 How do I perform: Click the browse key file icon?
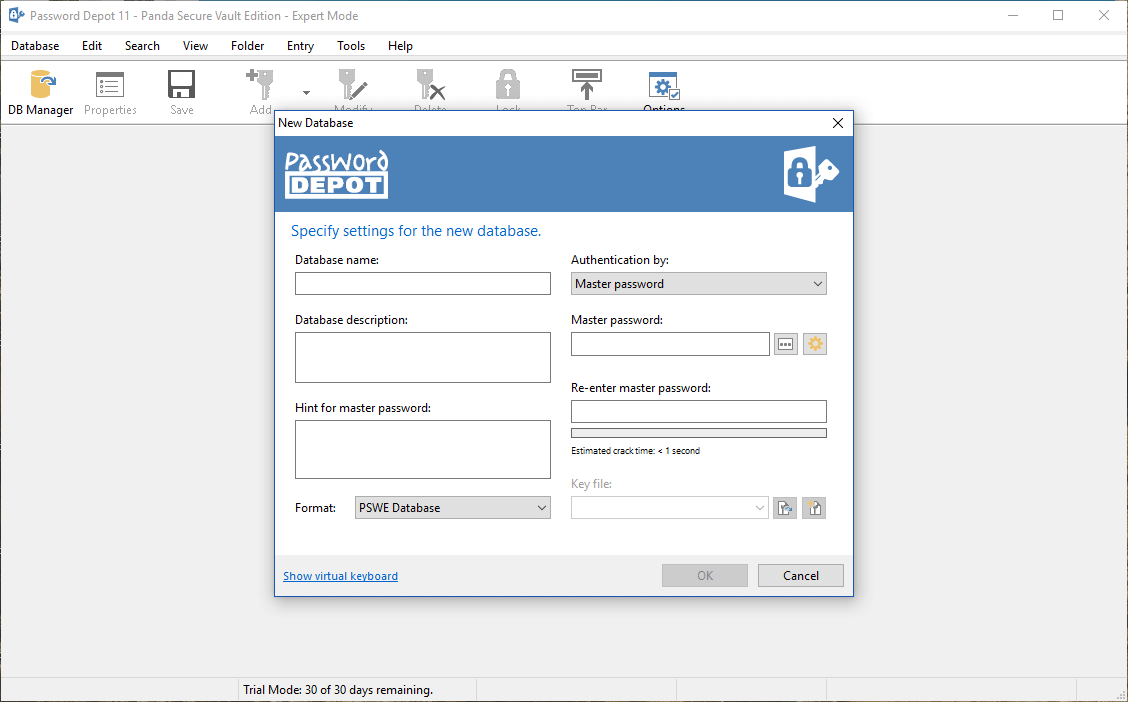785,508
